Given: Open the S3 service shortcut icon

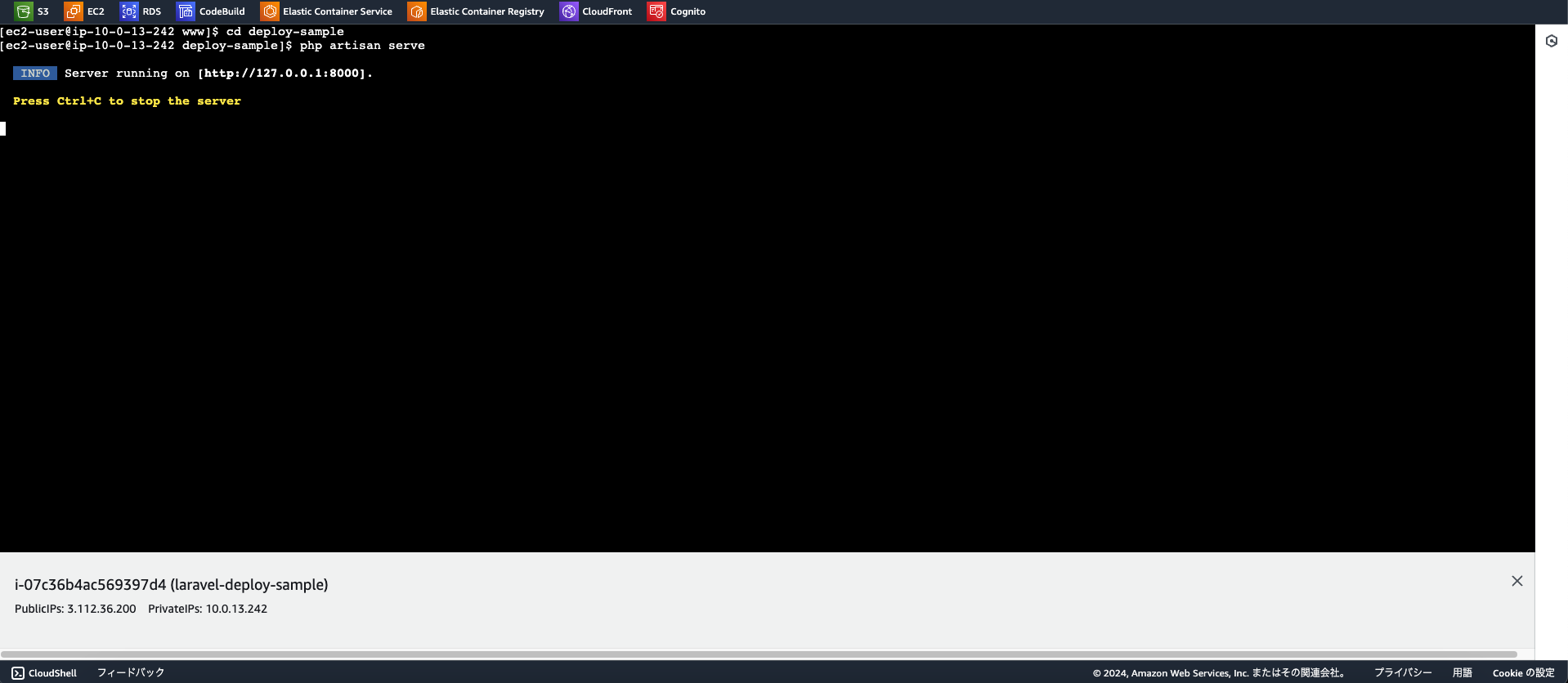Looking at the screenshot, I should pyautogui.click(x=24, y=11).
